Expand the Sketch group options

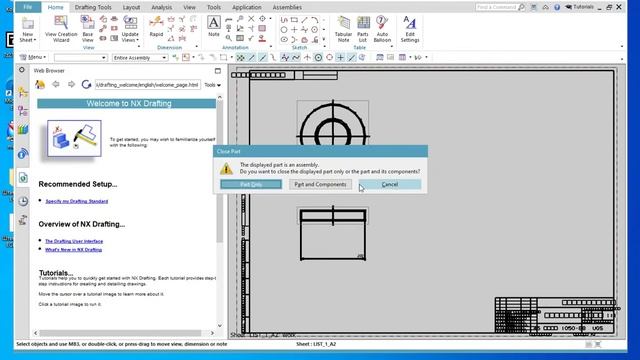[x=324, y=47]
